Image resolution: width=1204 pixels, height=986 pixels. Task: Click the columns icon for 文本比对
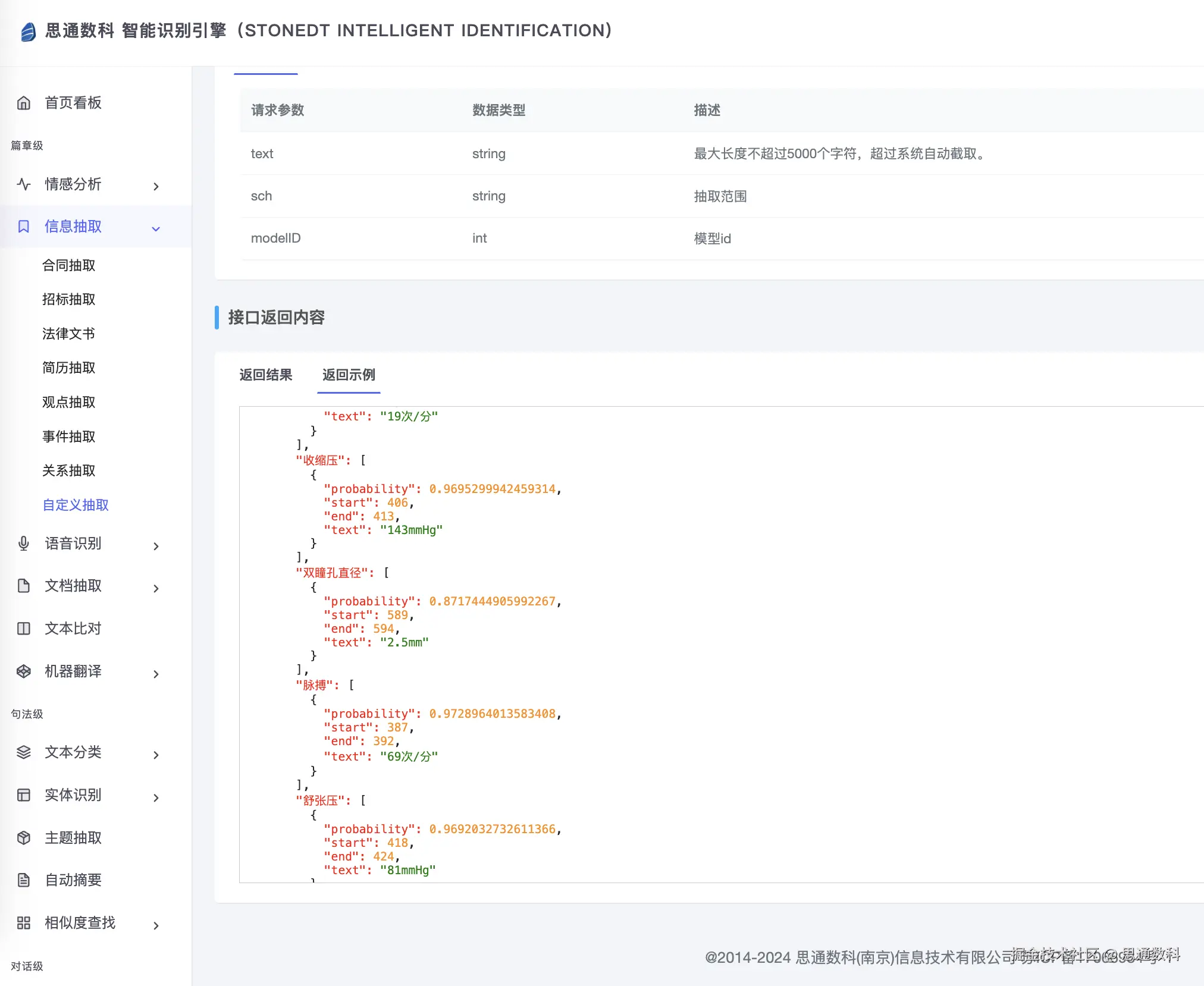click(x=24, y=629)
